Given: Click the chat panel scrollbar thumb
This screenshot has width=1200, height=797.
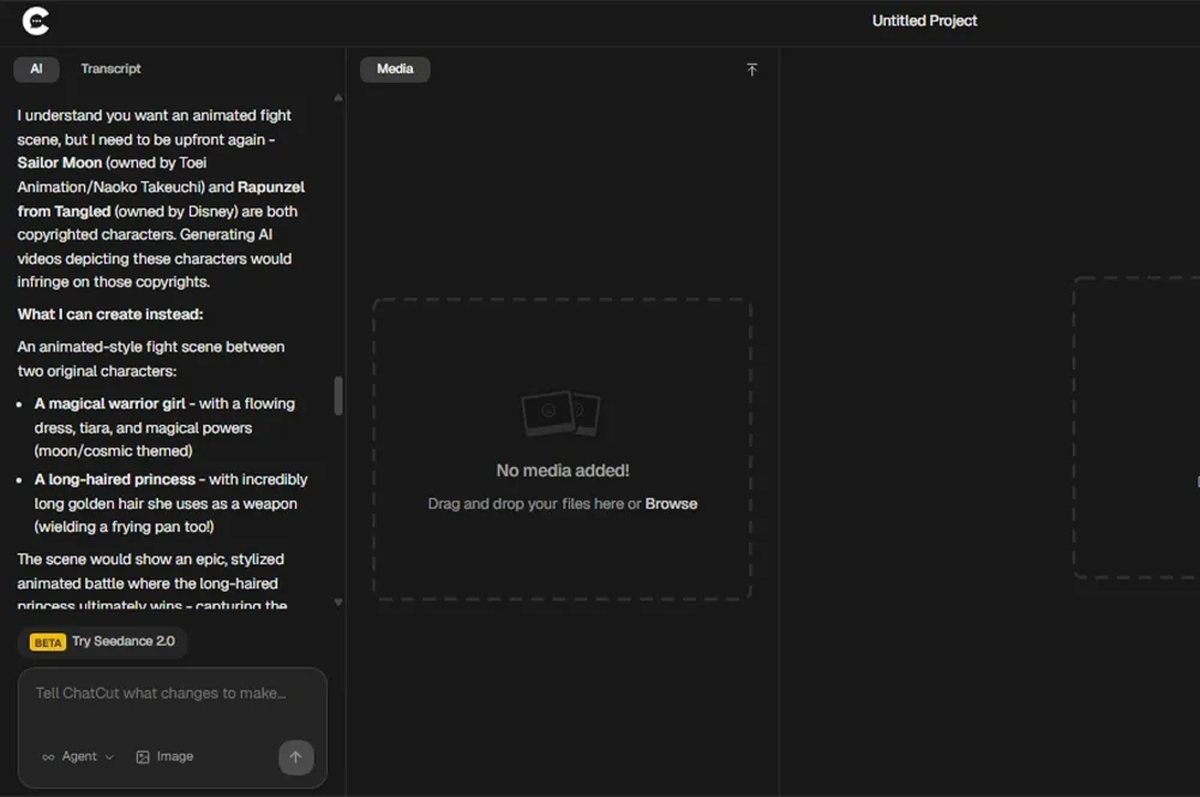Looking at the screenshot, I should [338, 396].
